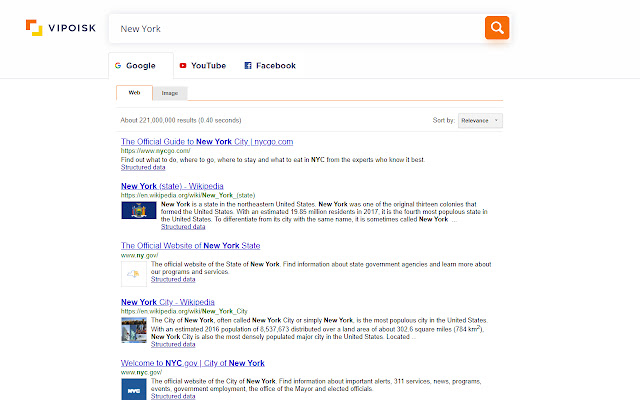Click the Google G icon in the tab
This screenshot has height=400, width=640.
[x=118, y=65]
